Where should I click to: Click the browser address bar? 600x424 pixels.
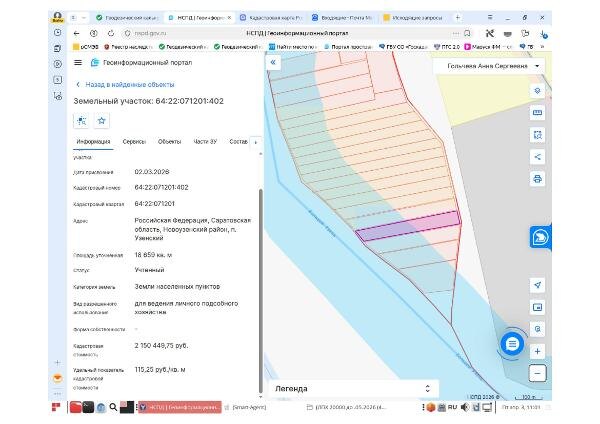(x=297, y=34)
